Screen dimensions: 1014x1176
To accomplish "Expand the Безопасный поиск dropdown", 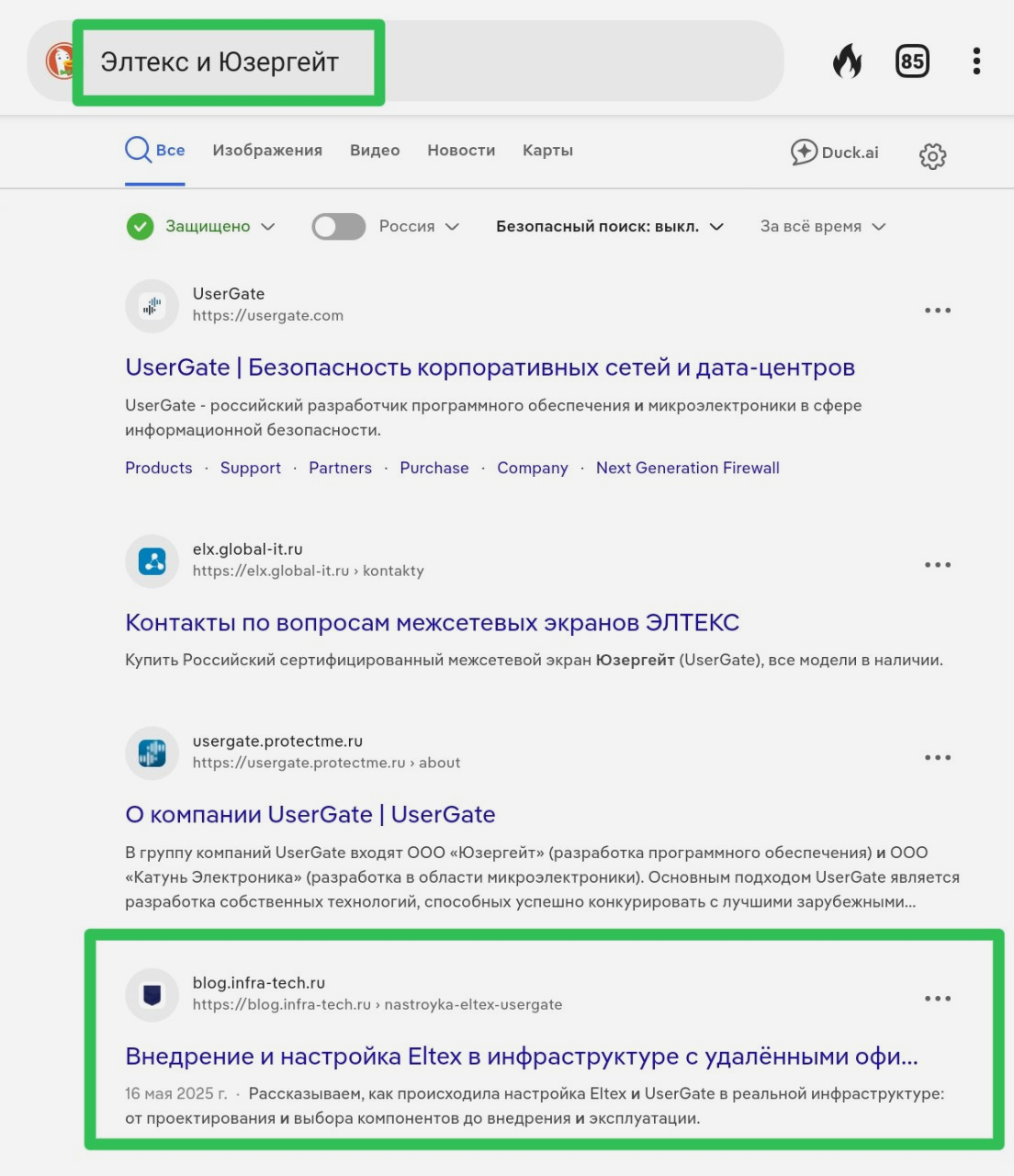I will coord(609,227).
